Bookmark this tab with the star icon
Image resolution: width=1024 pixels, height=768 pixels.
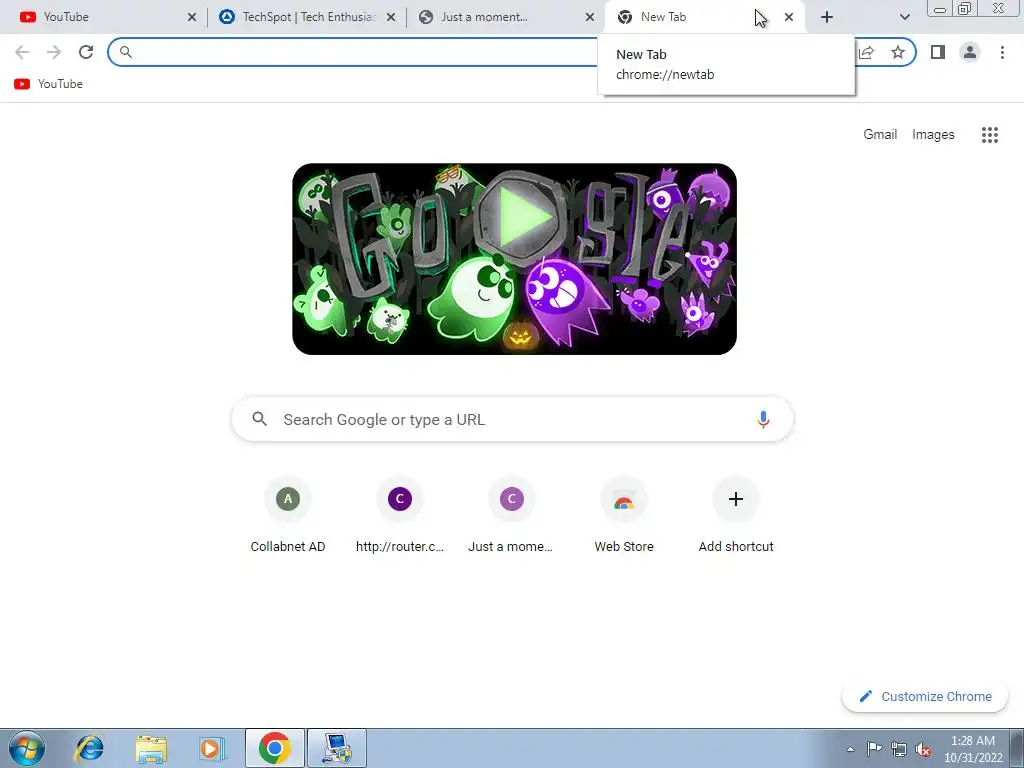pyautogui.click(x=898, y=52)
